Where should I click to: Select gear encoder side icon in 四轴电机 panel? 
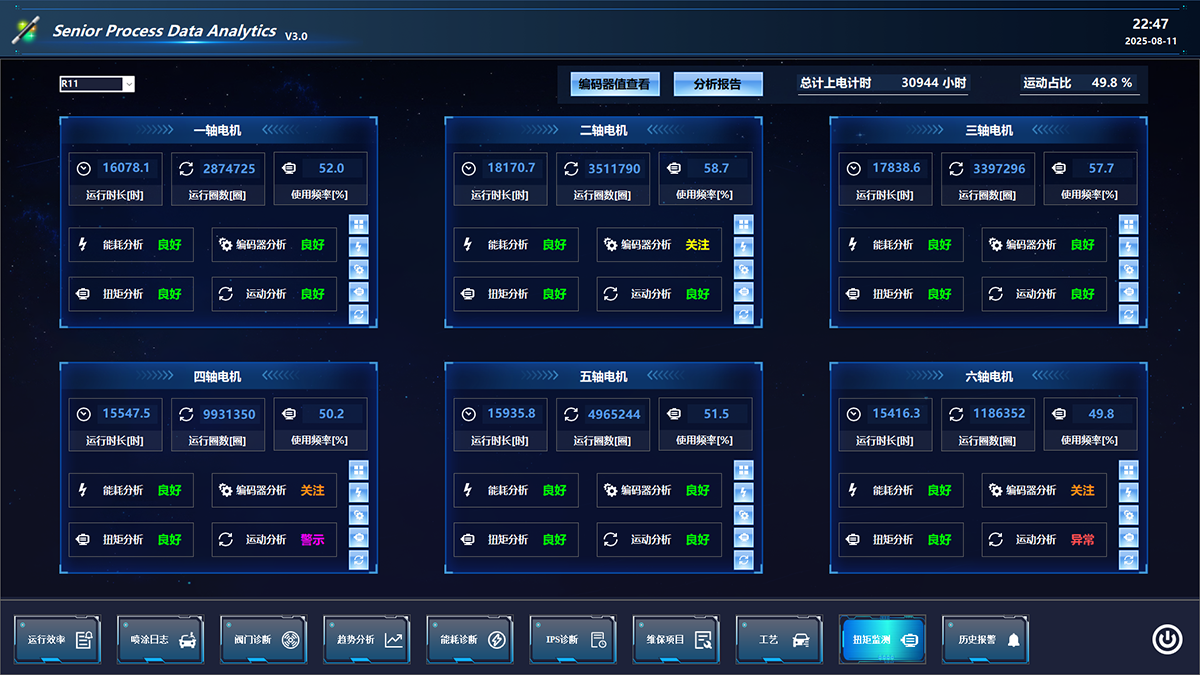[359, 515]
